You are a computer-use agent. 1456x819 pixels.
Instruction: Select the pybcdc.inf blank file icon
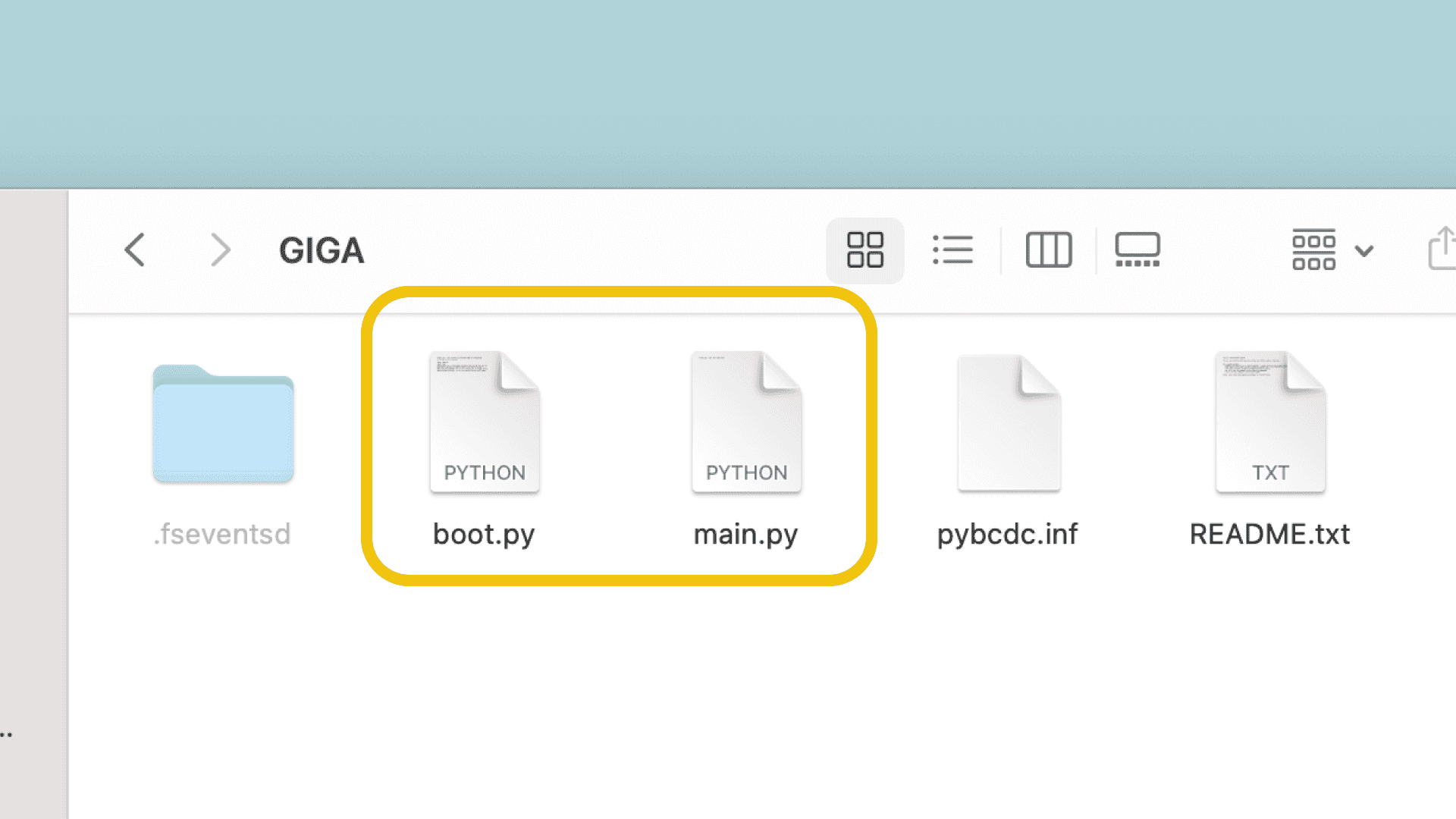pyautogui.click(x=1008, y=423)
